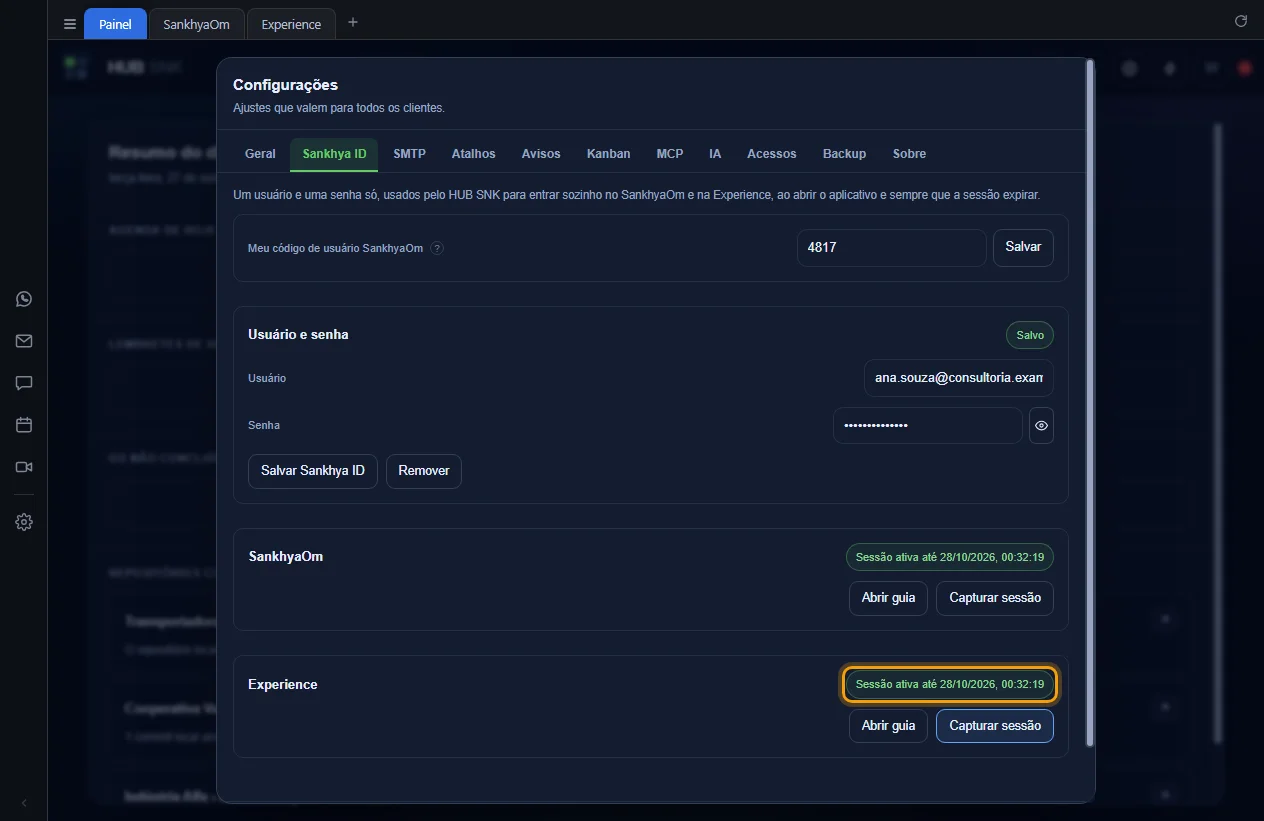Click Salvar next to the user code
Screen dimensions: 1264x821
pyautogui.click(x=1023, y=248)
